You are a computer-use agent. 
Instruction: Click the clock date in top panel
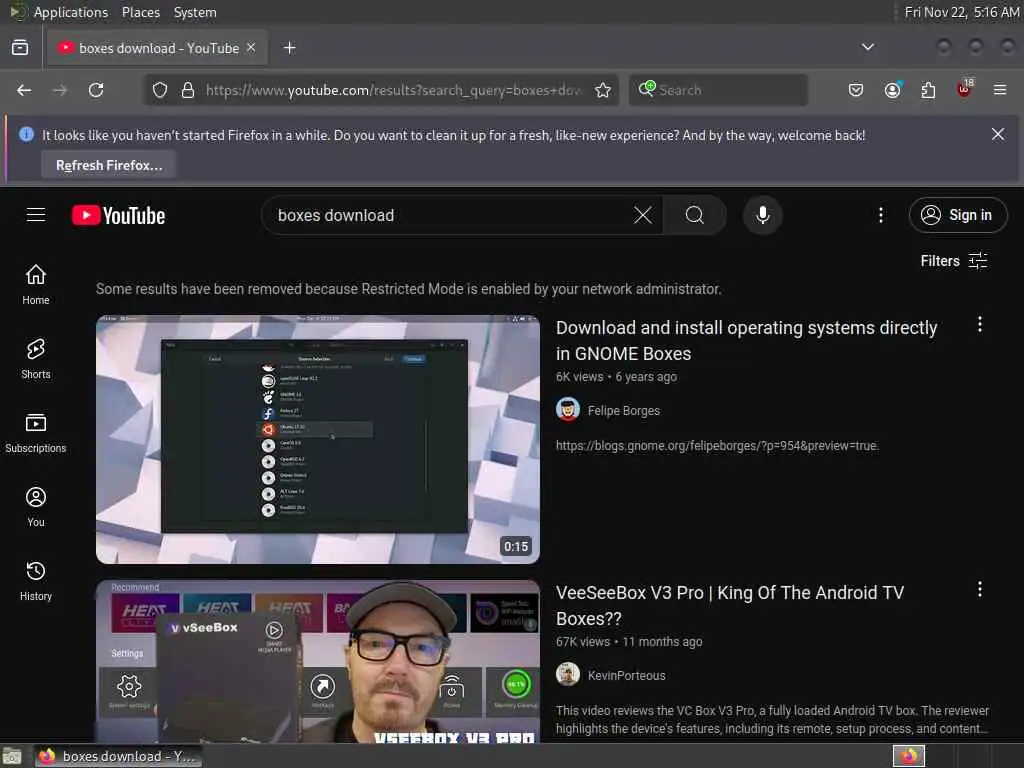[961, 12]
